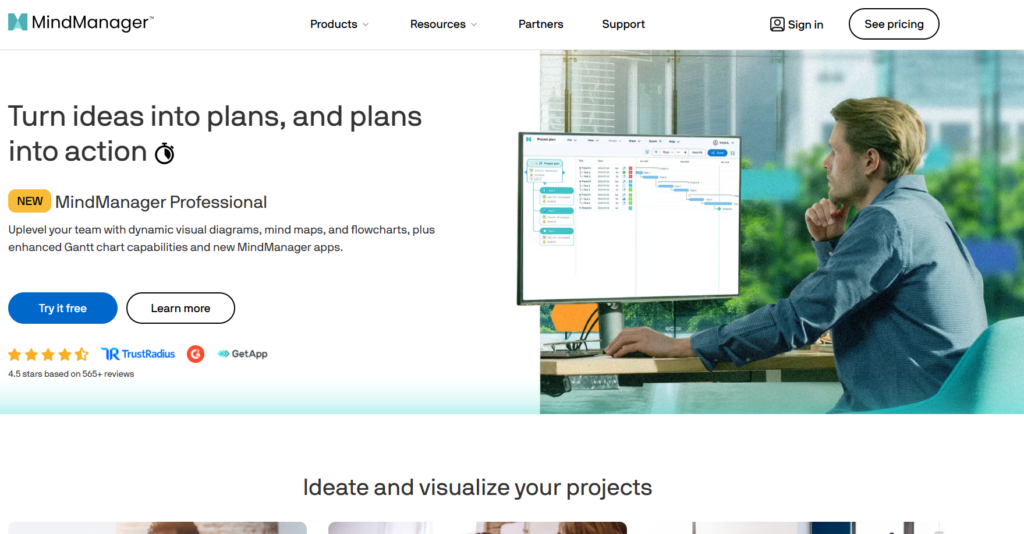This screenshot has height=534, width=1024.
Task: Click '4.5 stars based on 565+ reviews' text
Action: (71, 374)
